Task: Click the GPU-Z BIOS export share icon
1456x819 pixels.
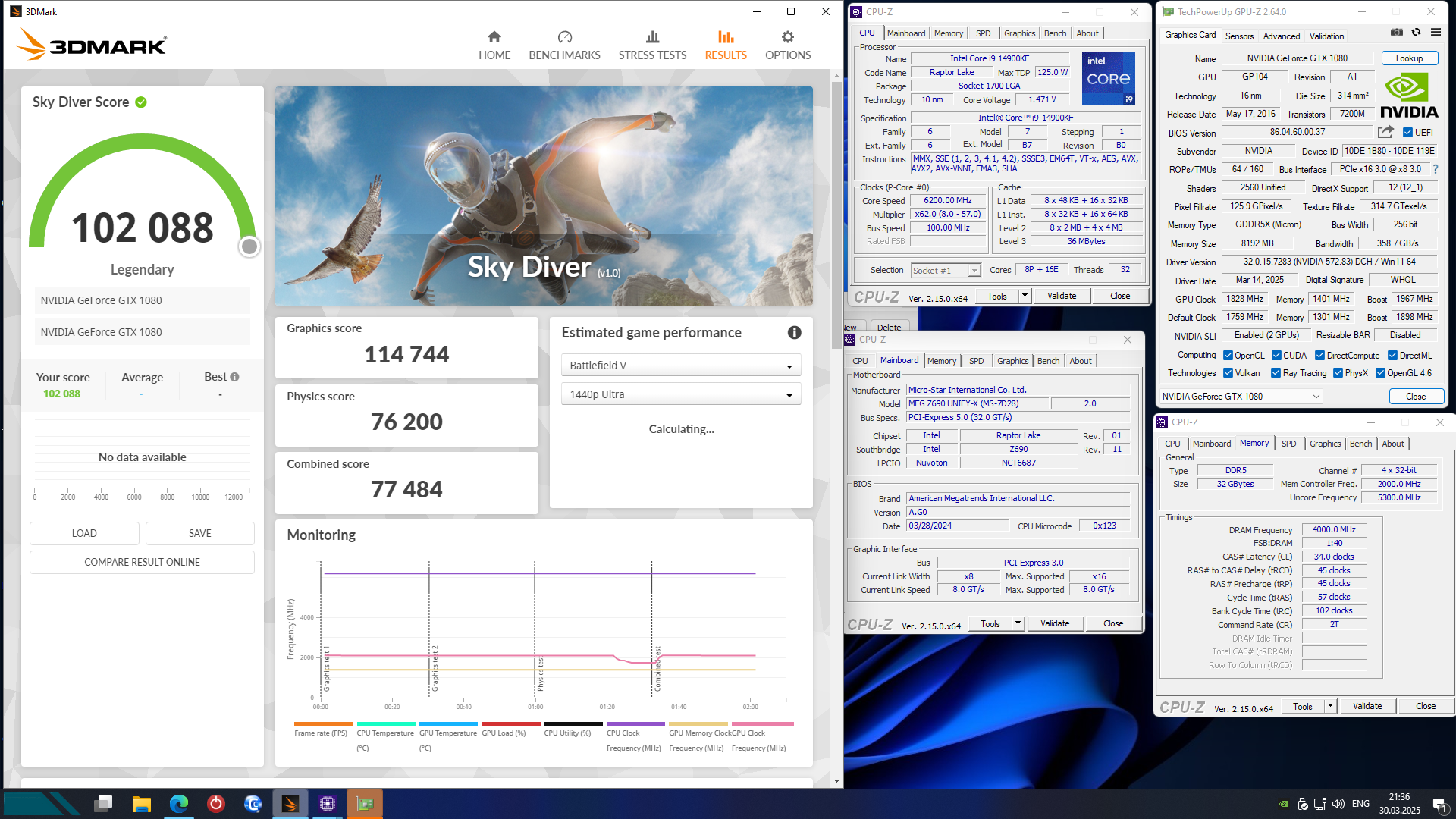Action: (1385, 132)
